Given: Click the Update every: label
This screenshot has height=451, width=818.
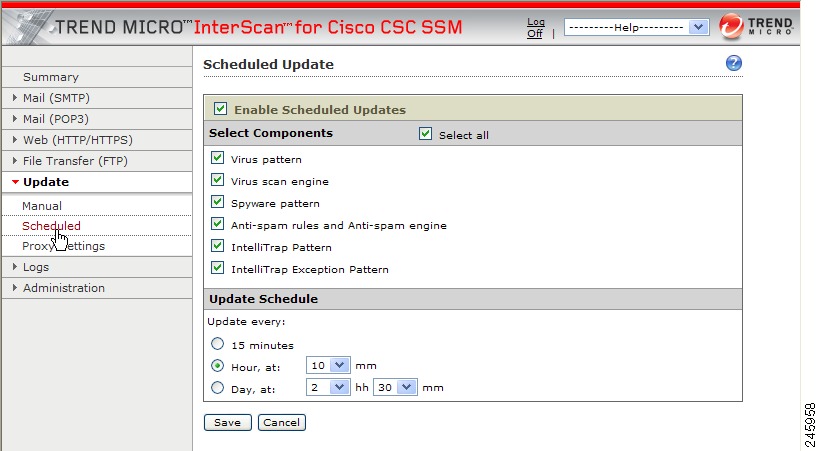Looking at the screenshot, I should 246,322.
